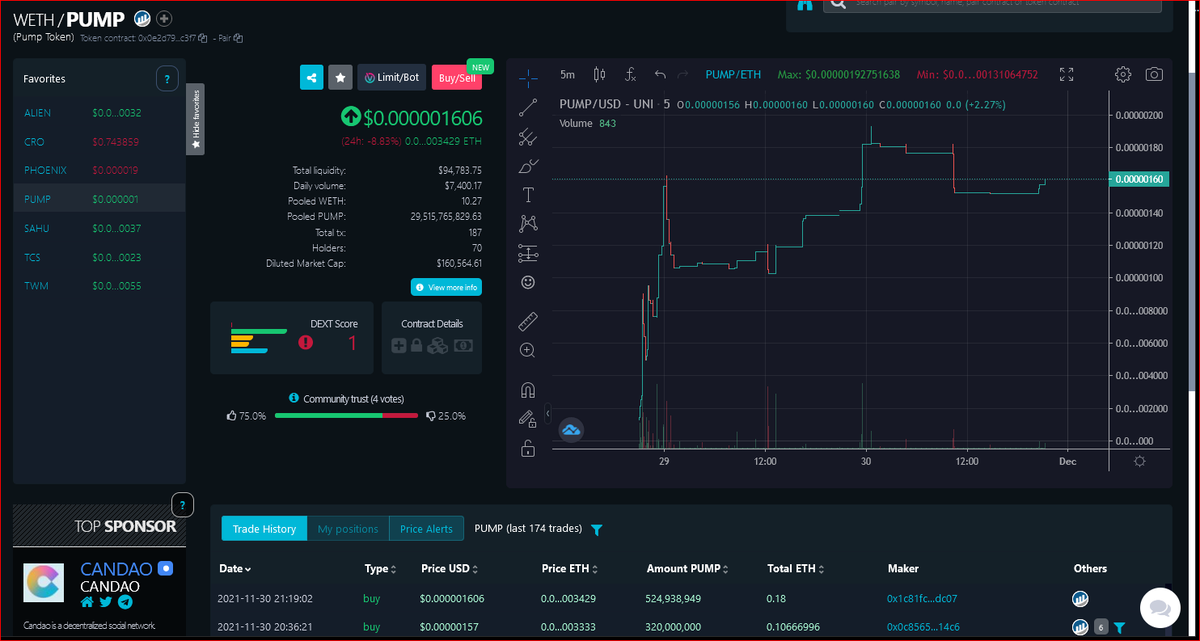Toggle stay in drawing mode
The image size is (1200, 641).
point(528,419)
